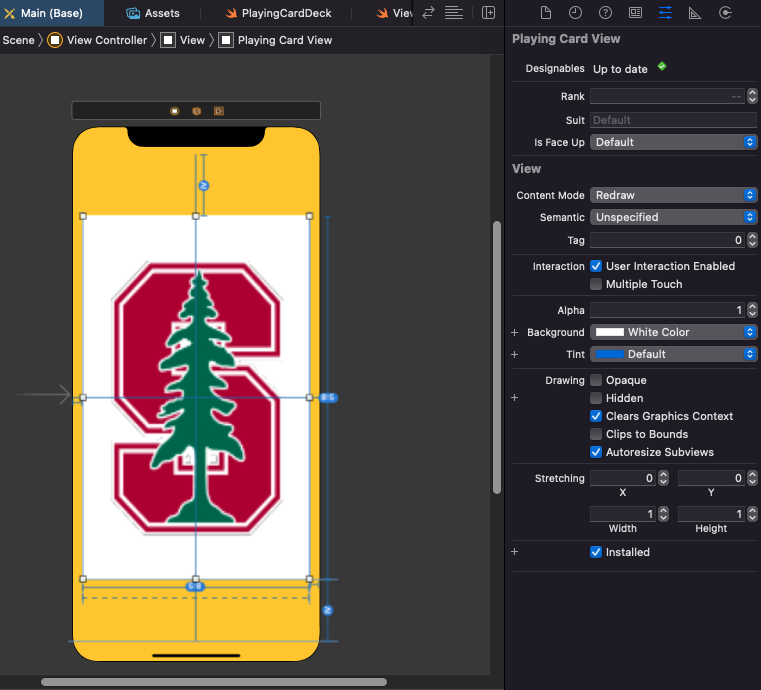This screenshot has height=690, width=761.
Task: Click the Exit icon in scene dock
Action: (219, 111)
